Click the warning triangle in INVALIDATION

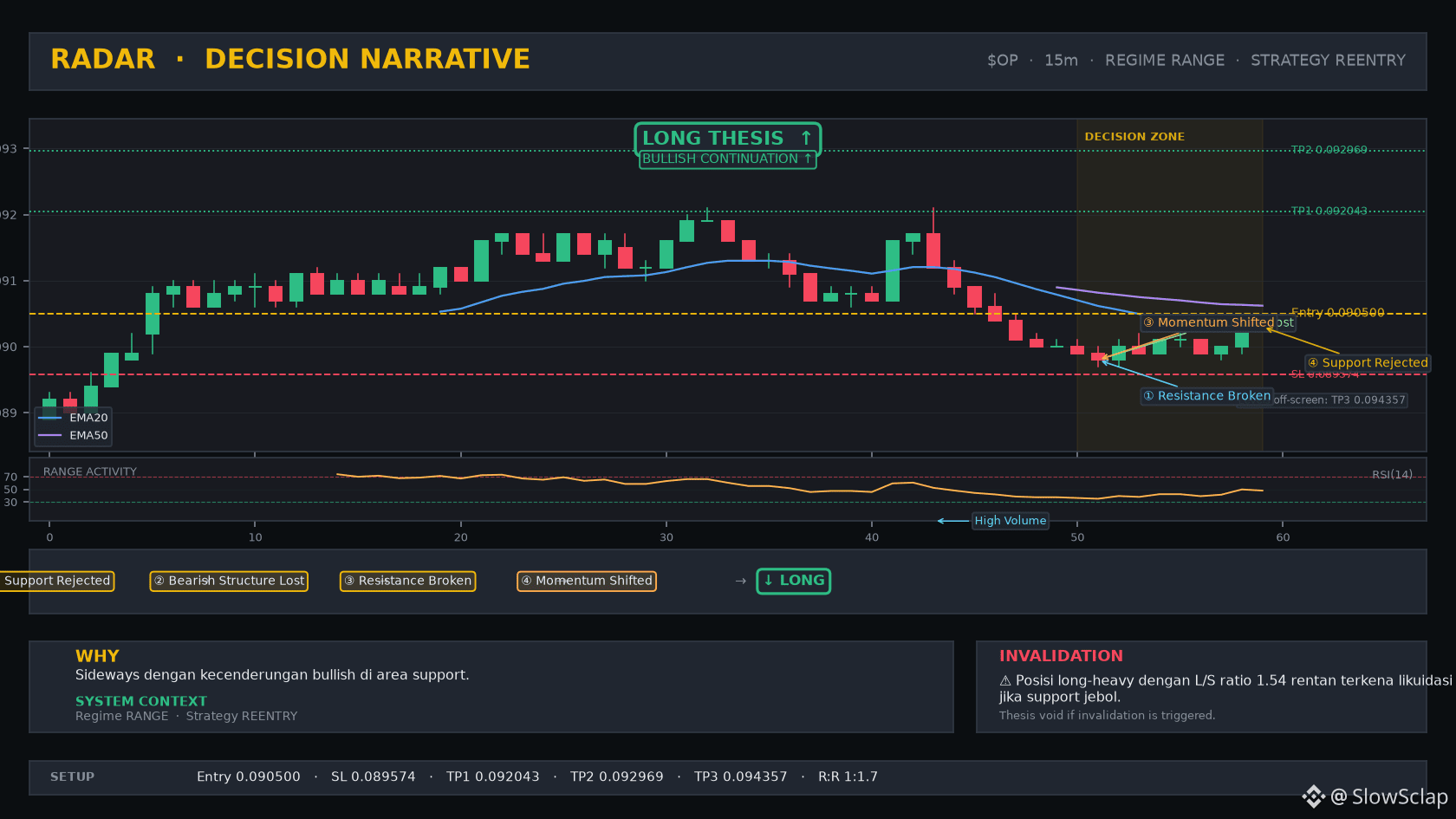1005,681
